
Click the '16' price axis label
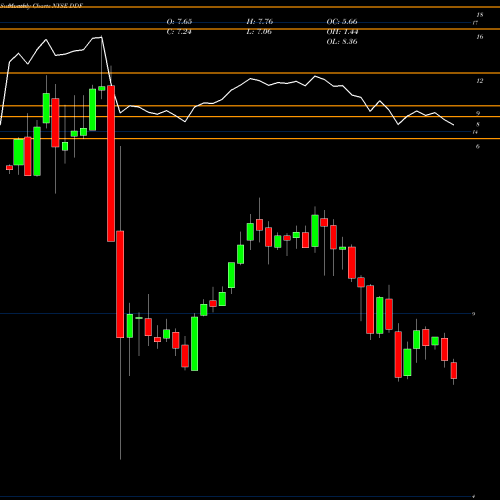click(x=480, y=37)
